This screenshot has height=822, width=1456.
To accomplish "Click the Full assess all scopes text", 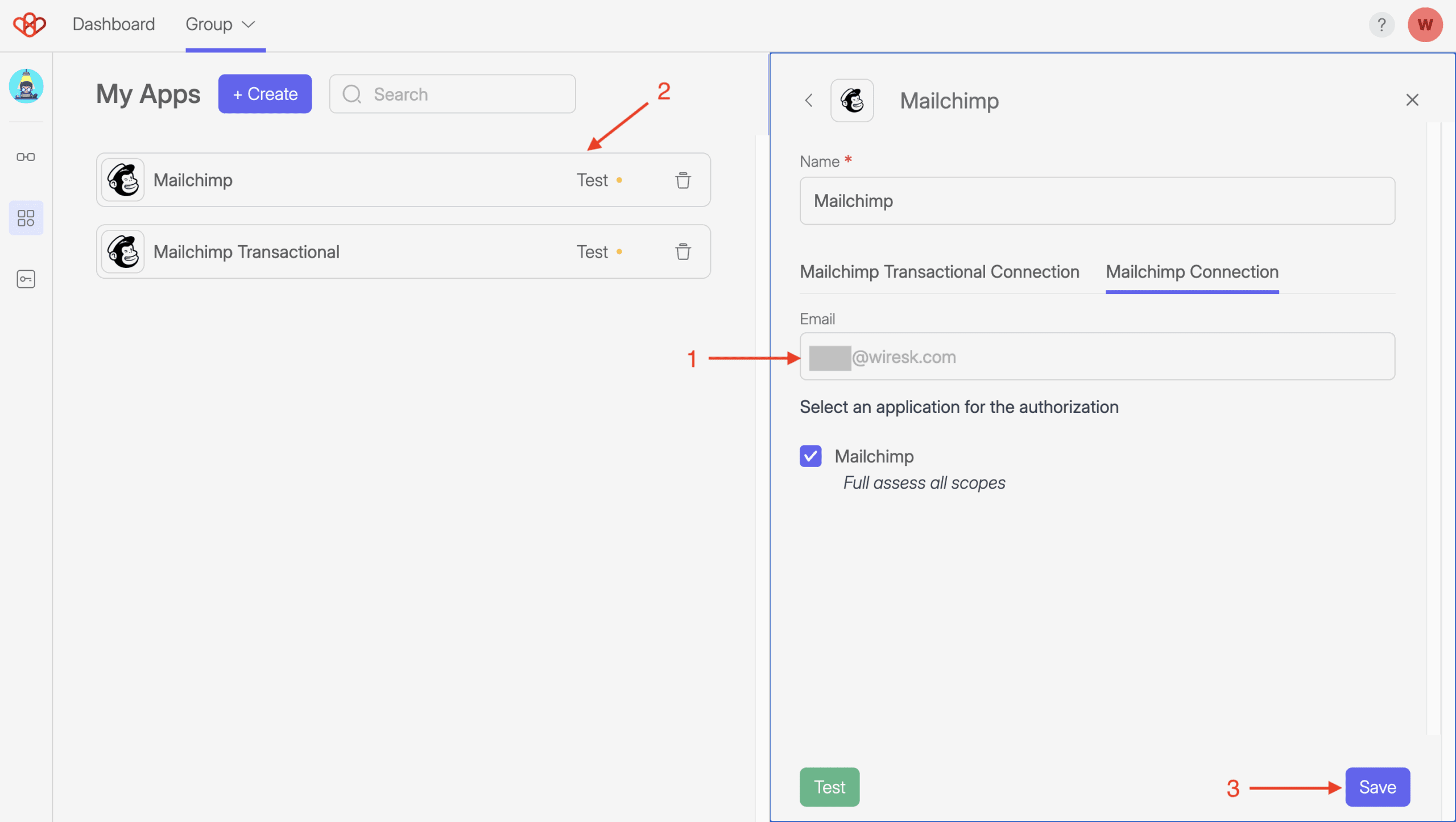I will click(924, 483).
